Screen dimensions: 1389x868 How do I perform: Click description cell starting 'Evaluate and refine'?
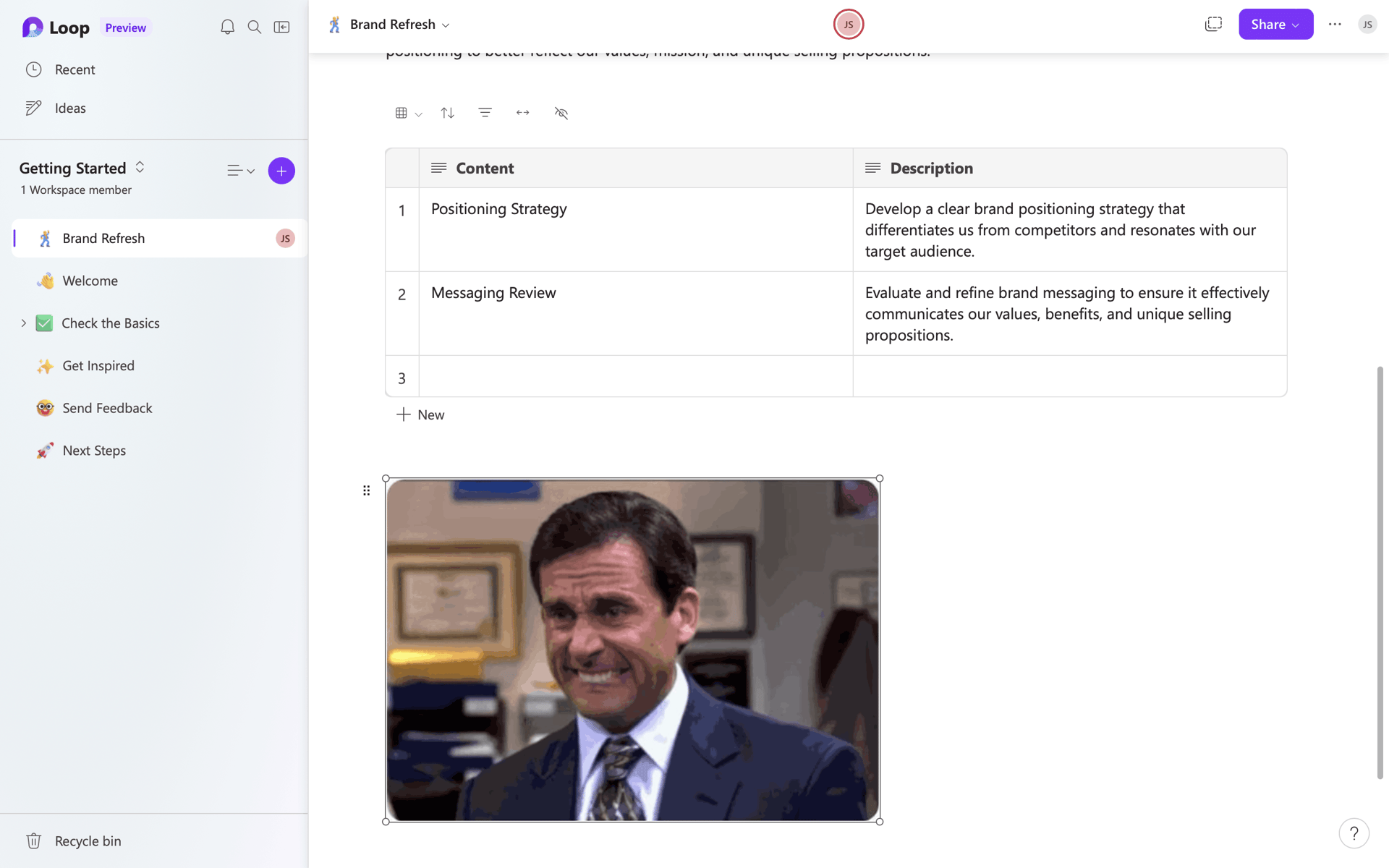1070,313
